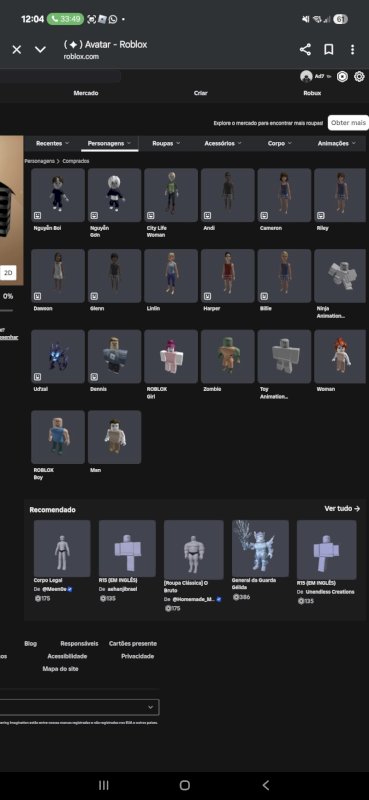The height and width of the screenshot is (800, 369).
Task: Select the Man character thumbnail
Action: (x=114, y=437)
